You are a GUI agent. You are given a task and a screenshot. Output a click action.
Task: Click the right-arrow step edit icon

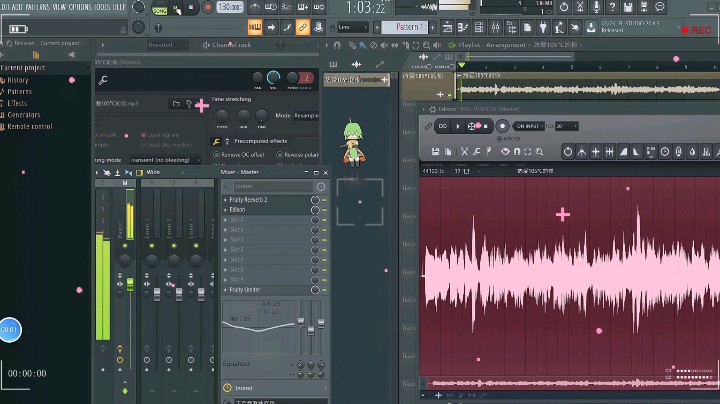[271, 28]
